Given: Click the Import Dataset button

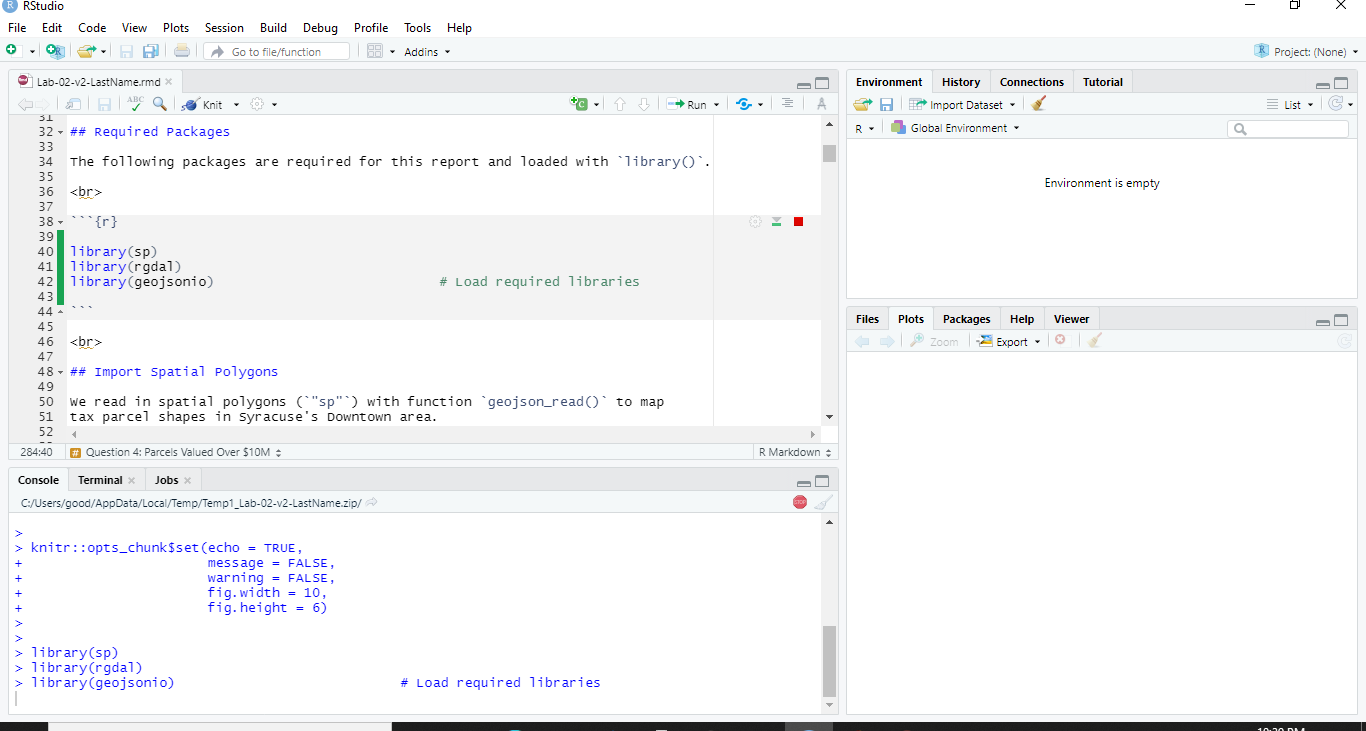Looking at the screenshot, I should pyautogui.click(x=962, y=103).
